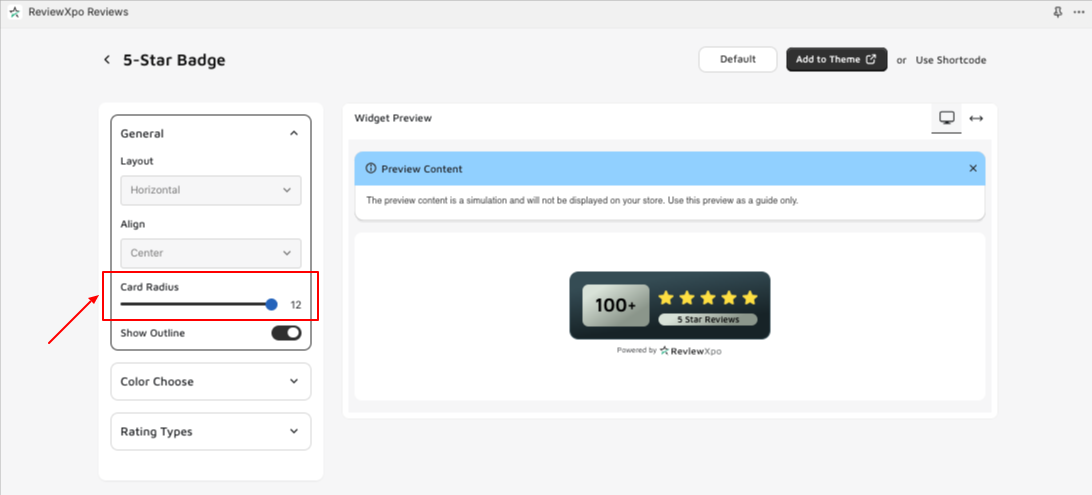Dismiss the Preview Content banner
The width and height of the screenshot is (1092, 495).
973,168
